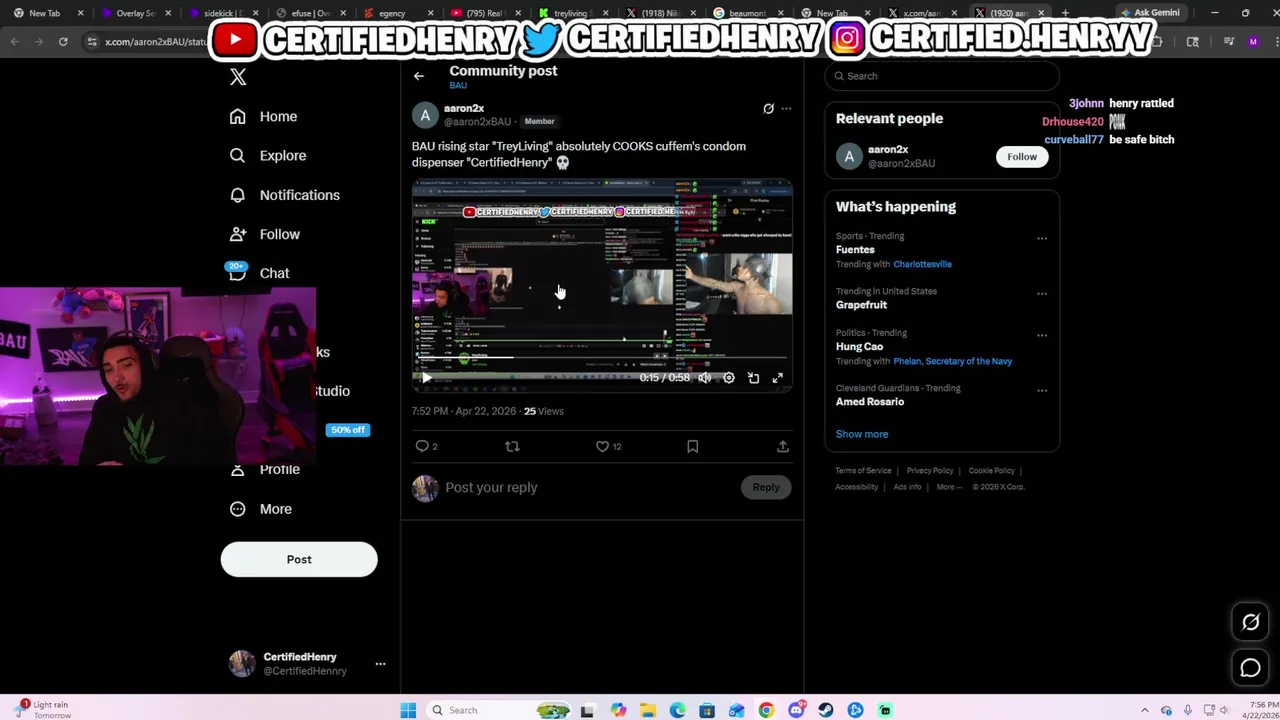Image resolution: width=1280 pixels, height=720 pixels.
Task: Click the X Search box
Action: pos(942,76)
